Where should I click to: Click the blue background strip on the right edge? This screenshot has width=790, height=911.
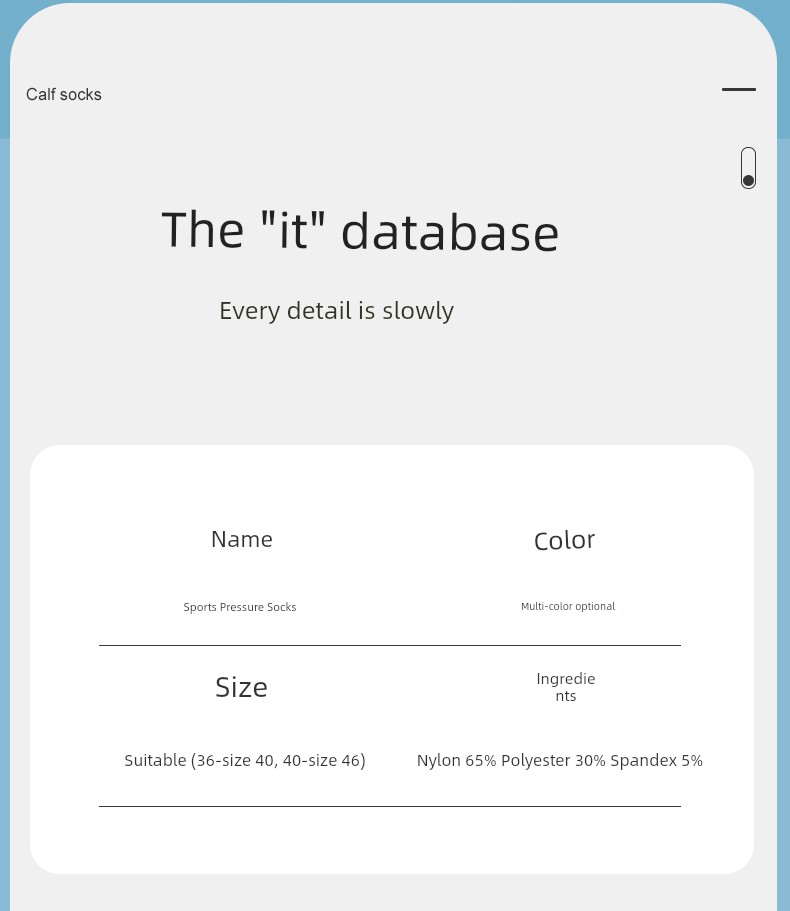tap(783, 500)
